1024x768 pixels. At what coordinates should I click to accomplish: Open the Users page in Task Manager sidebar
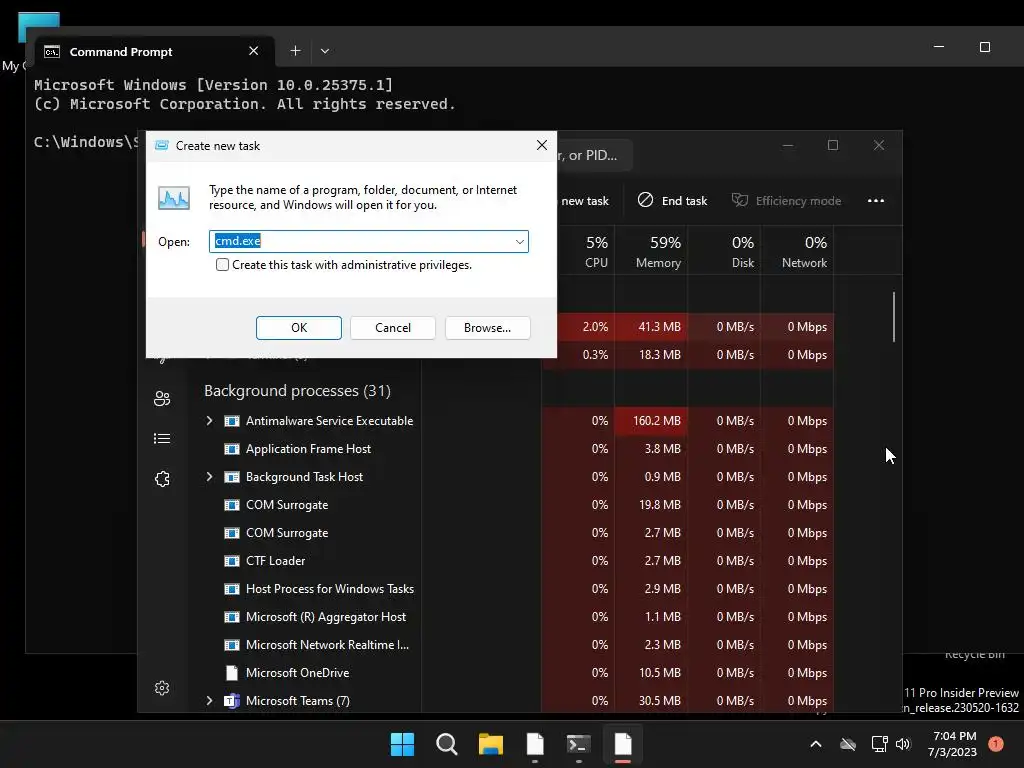[162, 398]
